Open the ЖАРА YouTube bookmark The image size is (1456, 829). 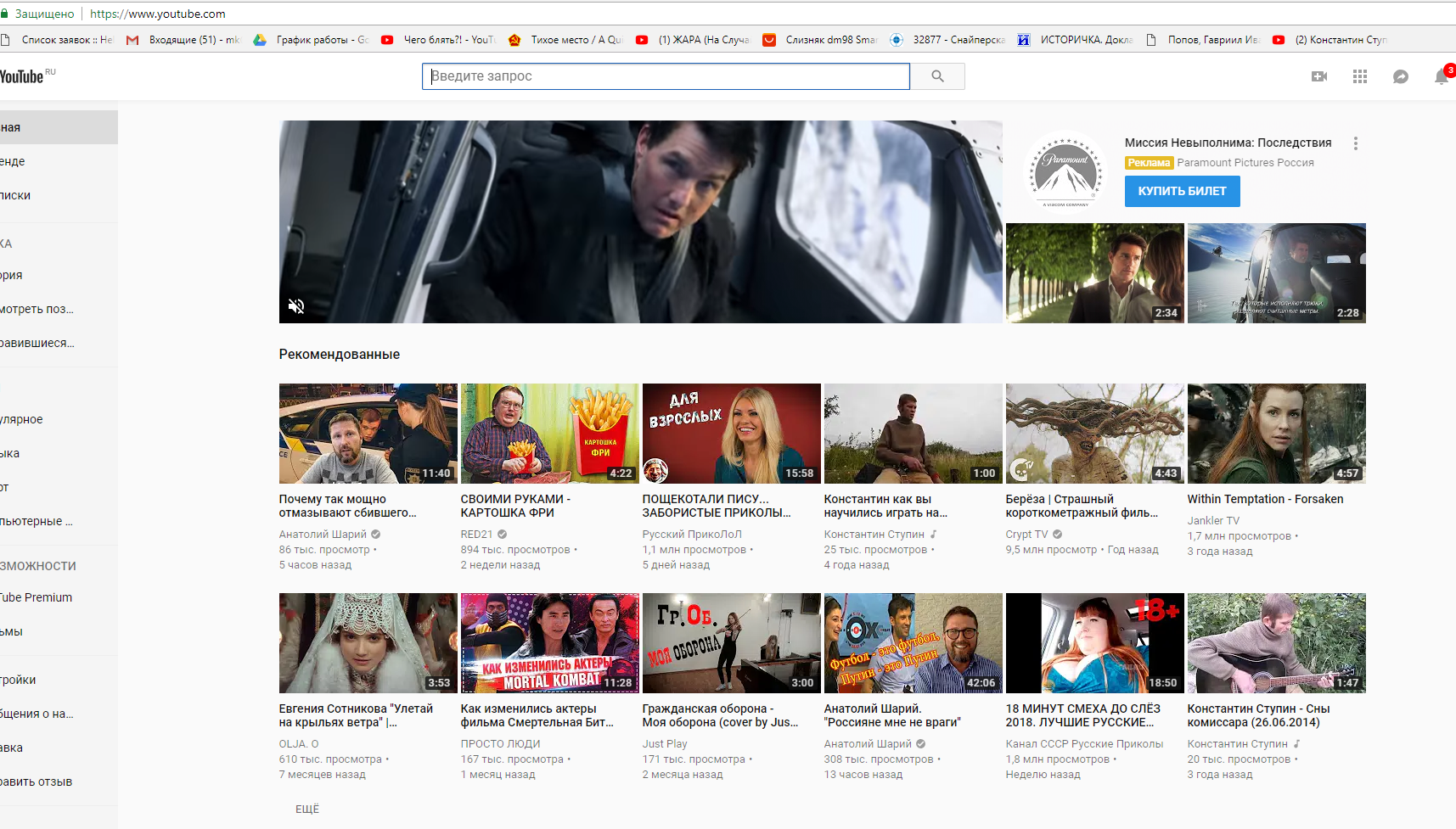click(694, 40)
